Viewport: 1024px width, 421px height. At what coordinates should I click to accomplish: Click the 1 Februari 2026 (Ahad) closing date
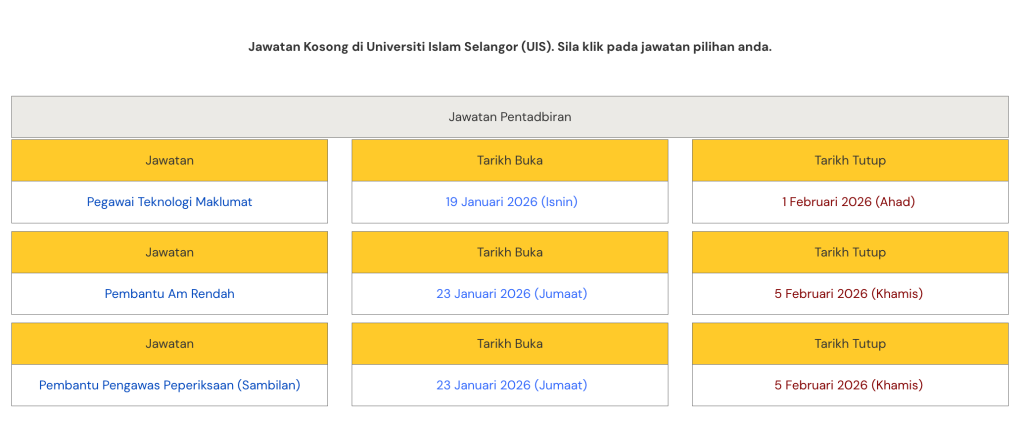[x=848, y=202]
